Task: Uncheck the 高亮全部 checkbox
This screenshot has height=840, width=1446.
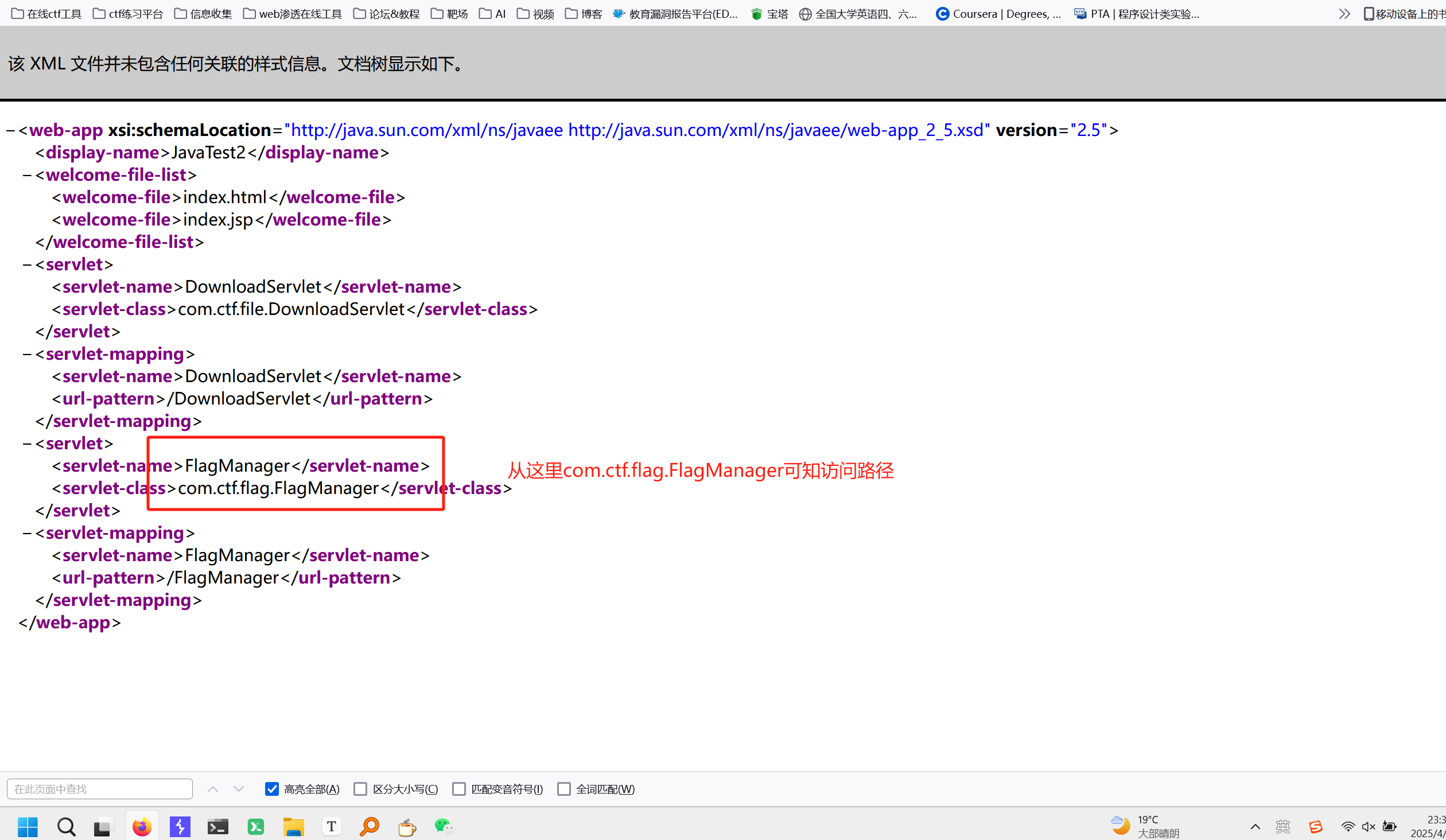Action: tap(272, 789)
